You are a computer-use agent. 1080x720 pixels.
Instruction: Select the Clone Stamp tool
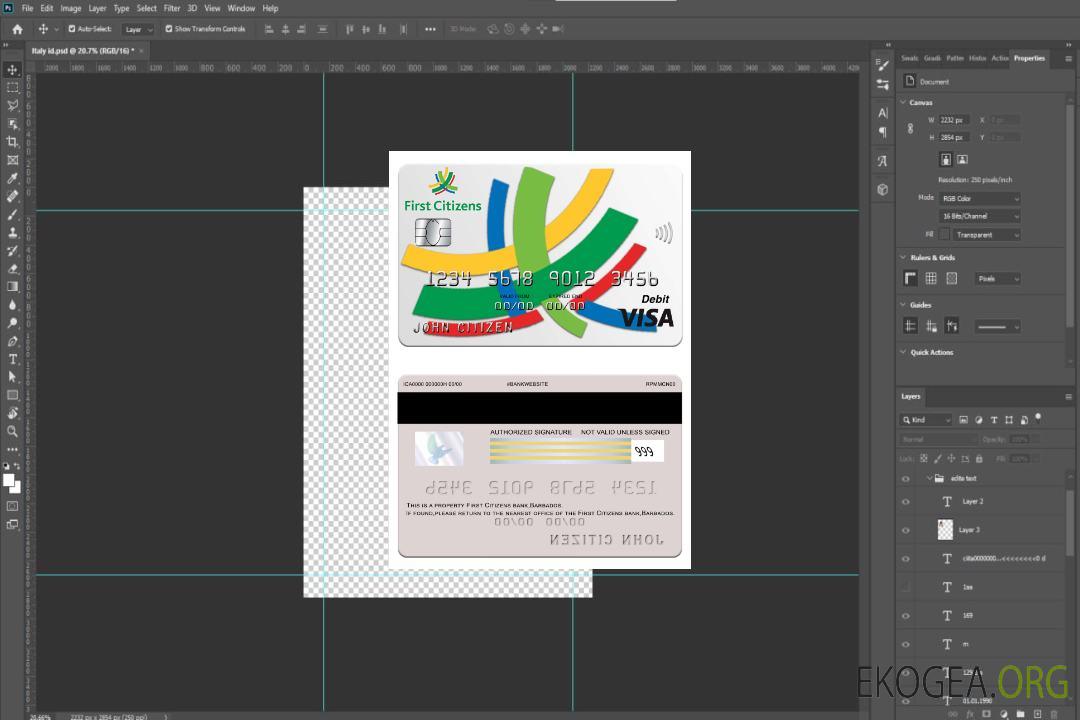point(13,232)
